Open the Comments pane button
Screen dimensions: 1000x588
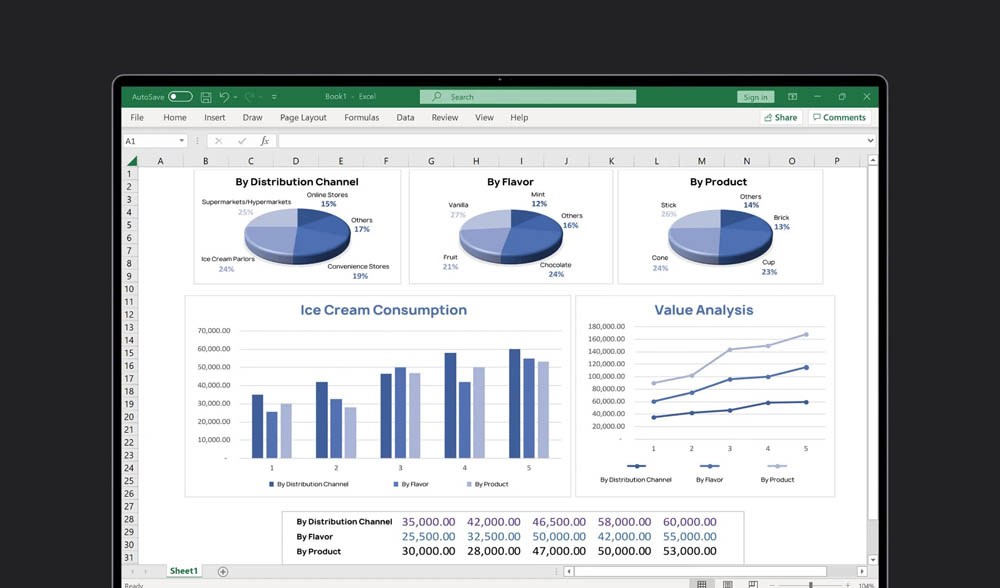tap(838, 118)
